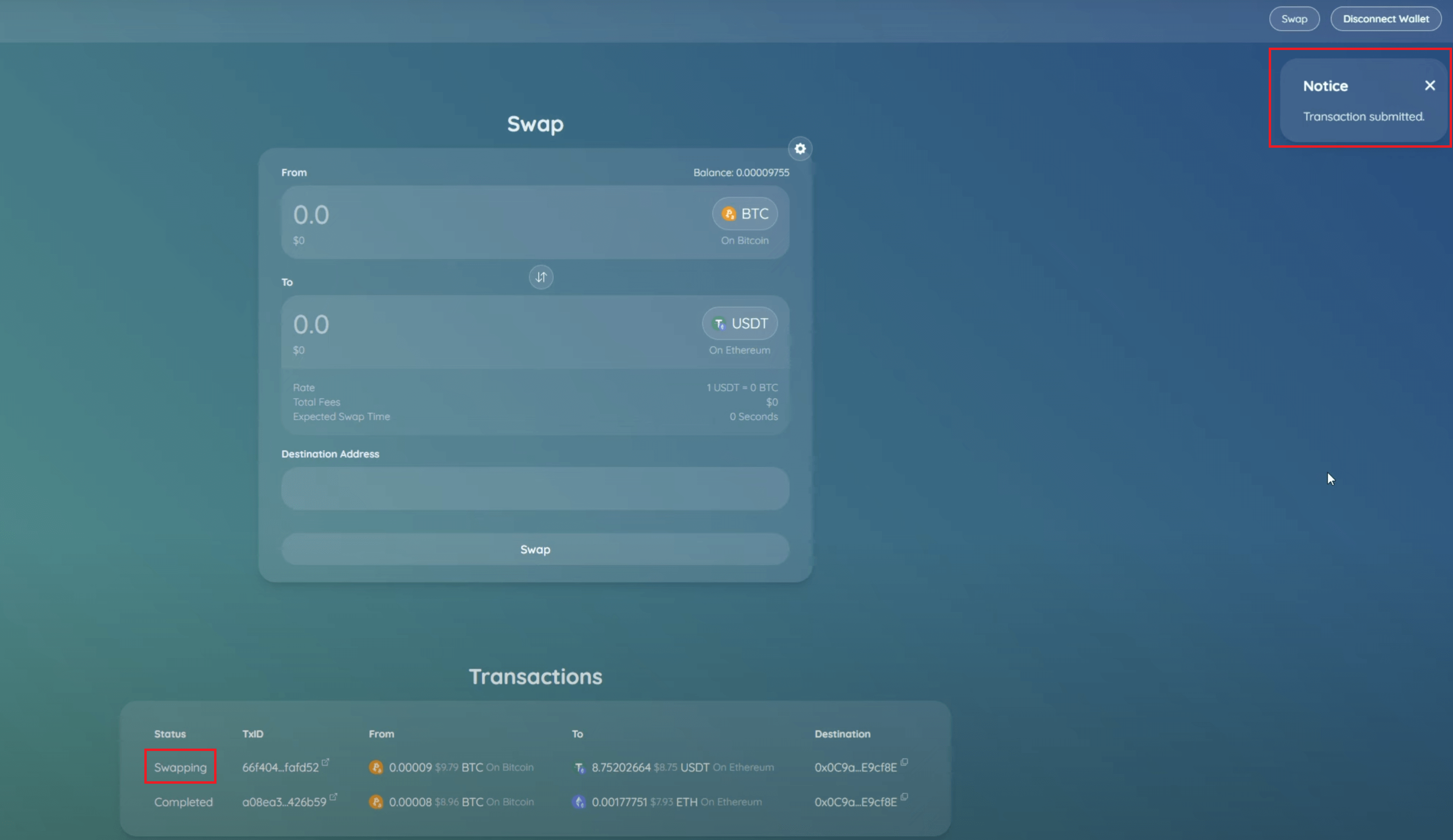Open external link for TxID 66f404...fafd52
Viewport: 1453px width, 840px height.
tap(325, 762)
